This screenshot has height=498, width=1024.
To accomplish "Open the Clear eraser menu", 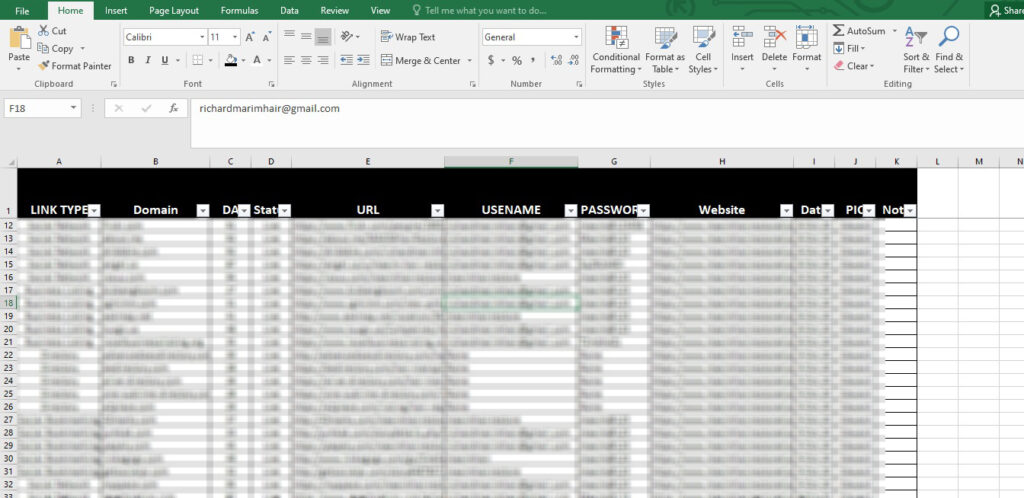I will coord(854,66).
